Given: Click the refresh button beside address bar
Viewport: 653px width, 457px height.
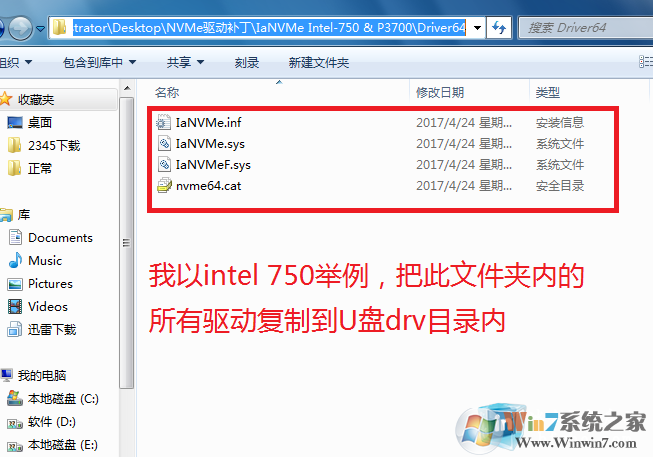Looking at the screenshot, I should pos(499,28).
